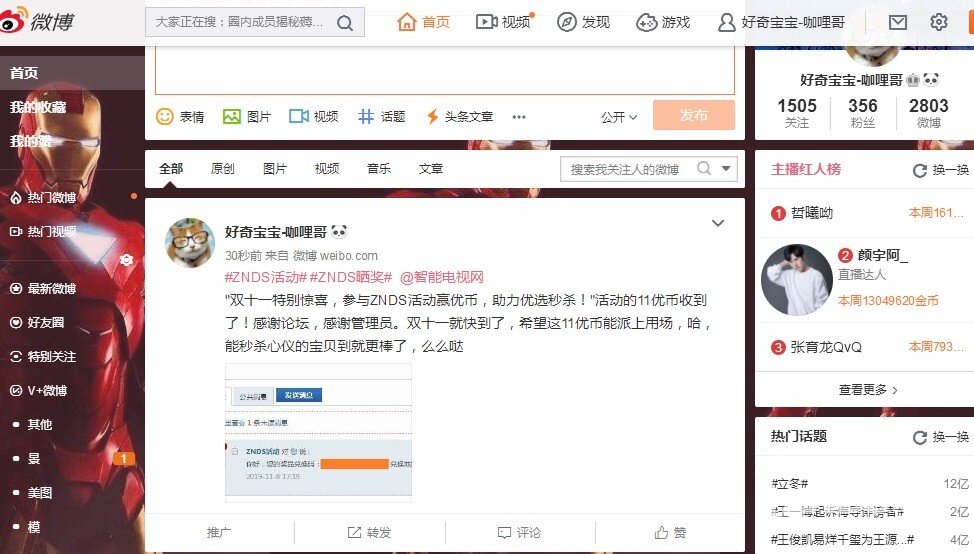The height and width of the screenshot is (554, 974).
Task: Go to 首页 in the left sidebar
Action: [x=24, y=73]
